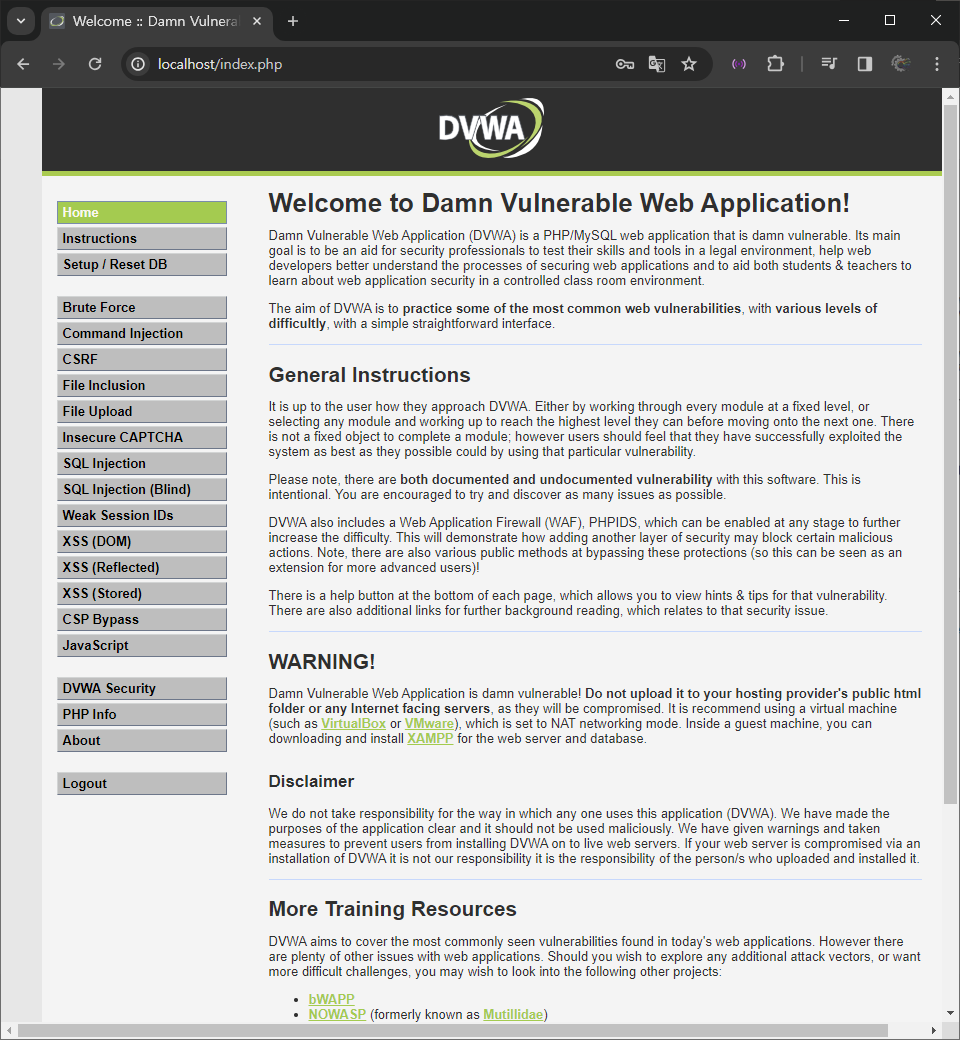
Task: Open the Instructions menu item
Action: coord(142,238)
